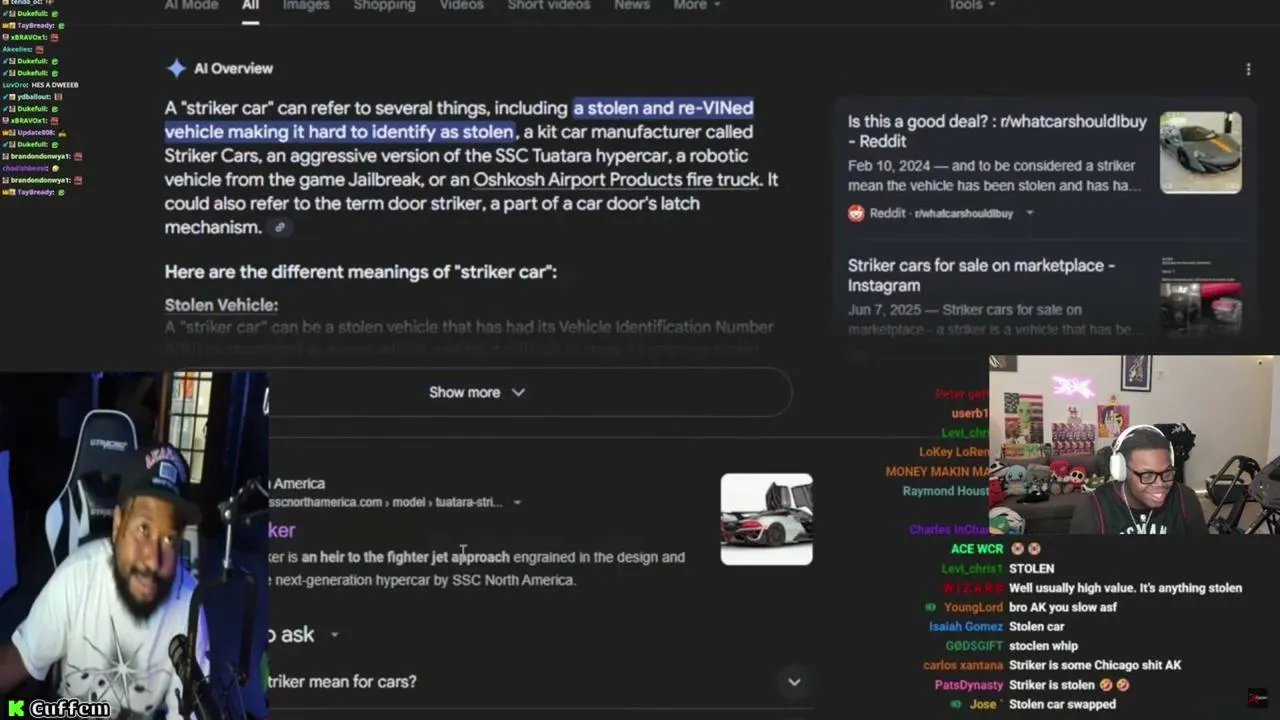Screen dimensions: 1280x720
Task: Click the Reddit logo icon in source card
Action: coord(856,213)
